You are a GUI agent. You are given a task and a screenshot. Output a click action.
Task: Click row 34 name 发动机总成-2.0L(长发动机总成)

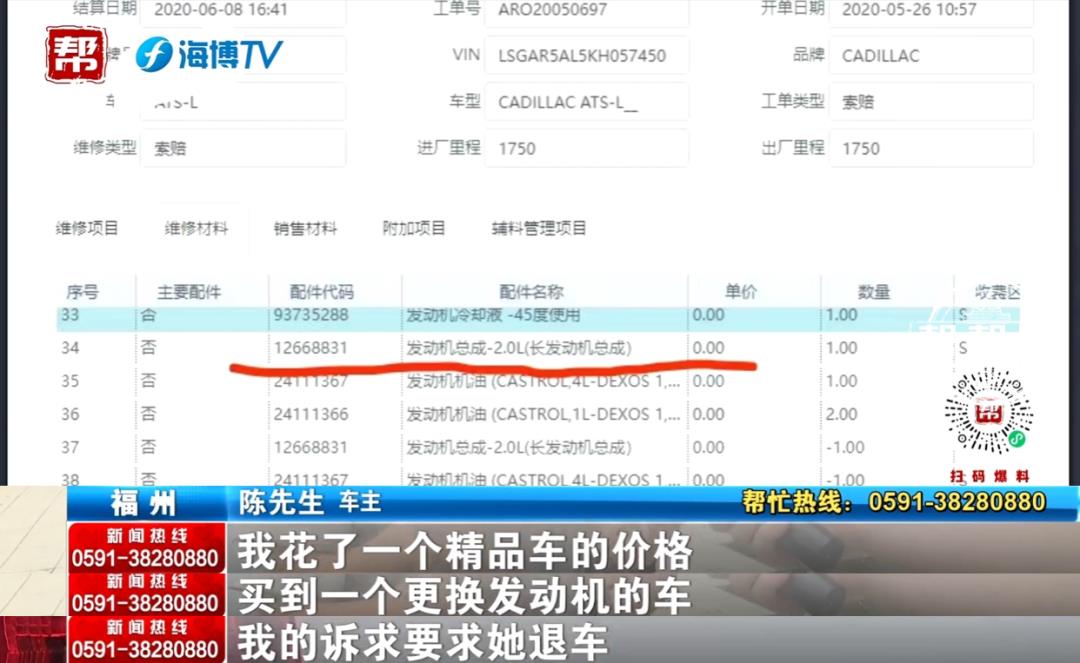tap(519, 348)
